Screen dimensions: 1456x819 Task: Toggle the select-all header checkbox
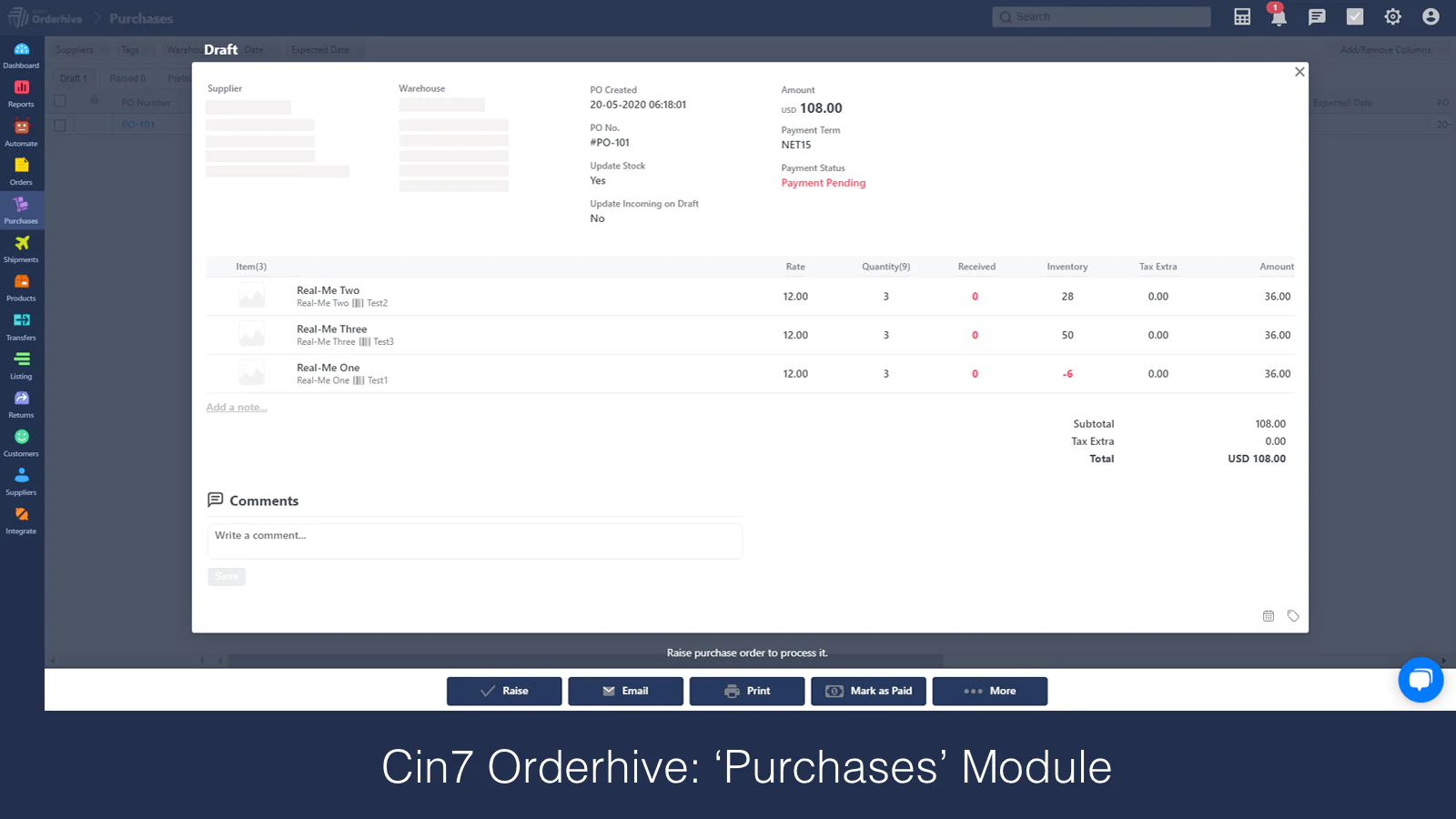click(x=60, y=101)
